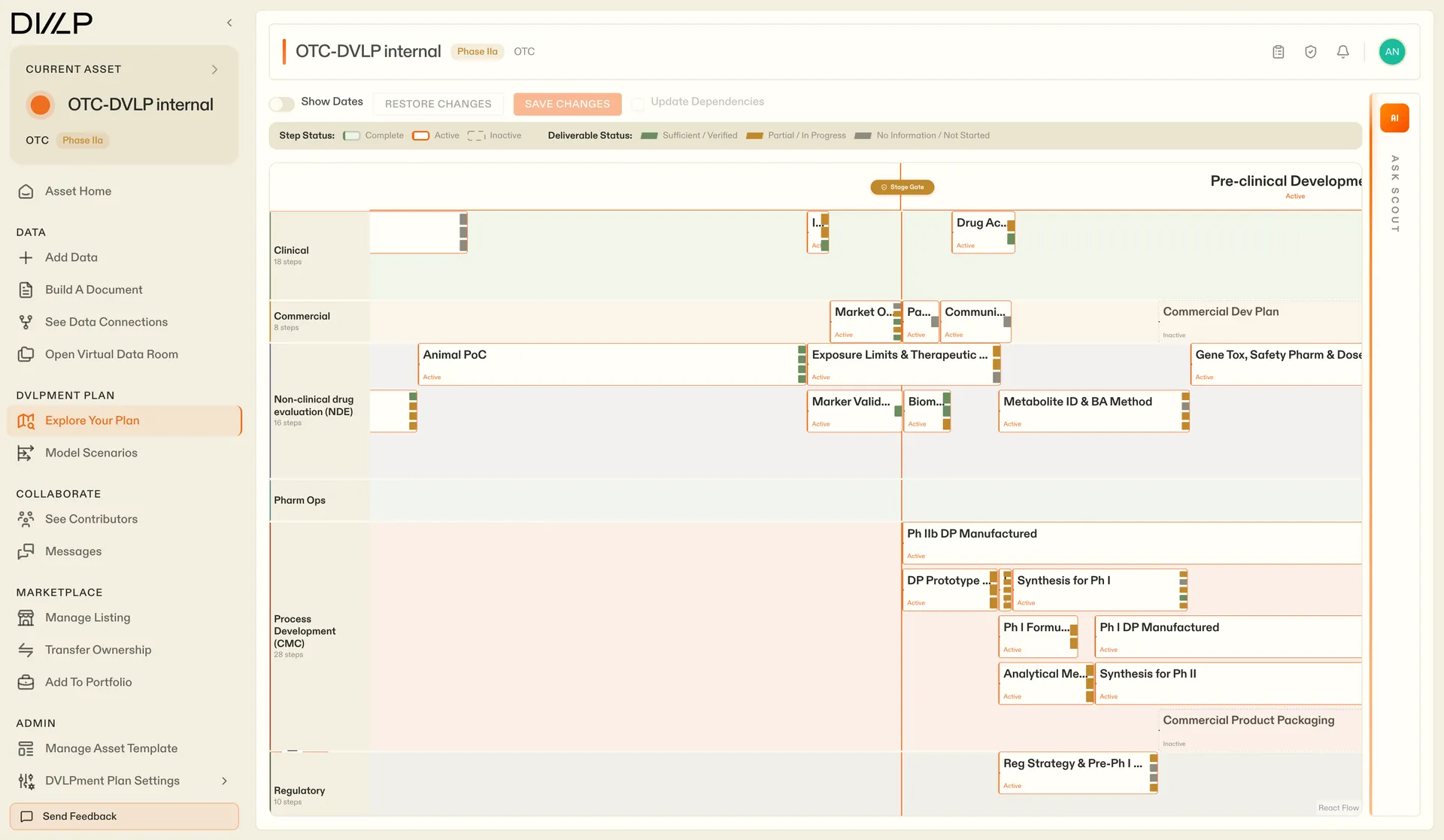Click the Add Data plus icon
The width and height of the screenshot is (1444, 840).
(26, 258)
